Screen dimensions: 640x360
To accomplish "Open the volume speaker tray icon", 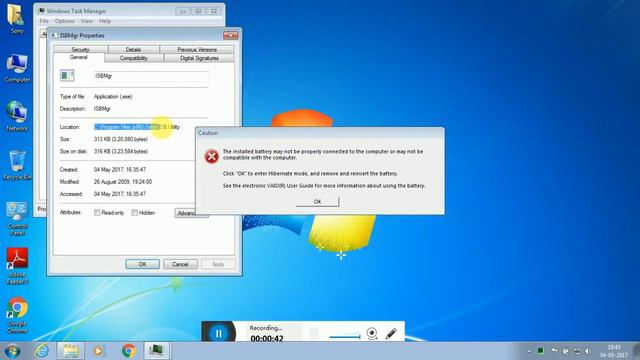I will (587, 351).
